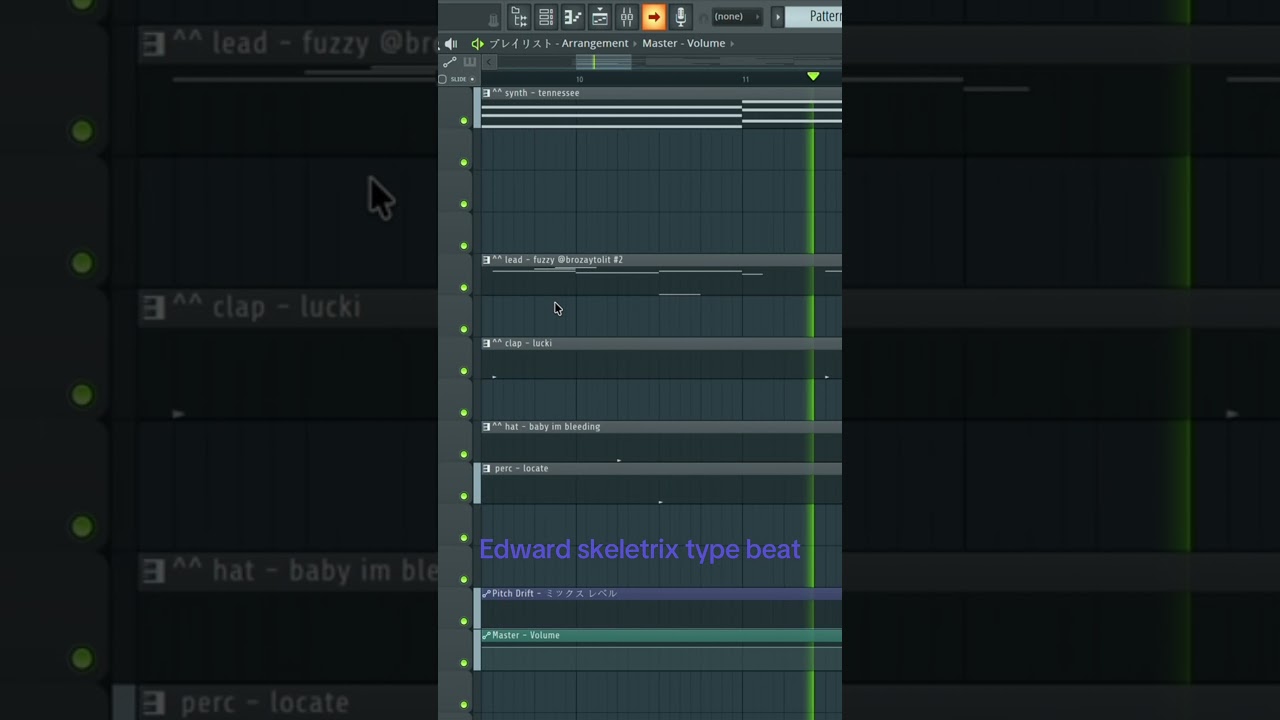Viewport: 1280px width, 720px height.
Task: Open clip menu icon of perc - locate
Action: coord(487,468)
